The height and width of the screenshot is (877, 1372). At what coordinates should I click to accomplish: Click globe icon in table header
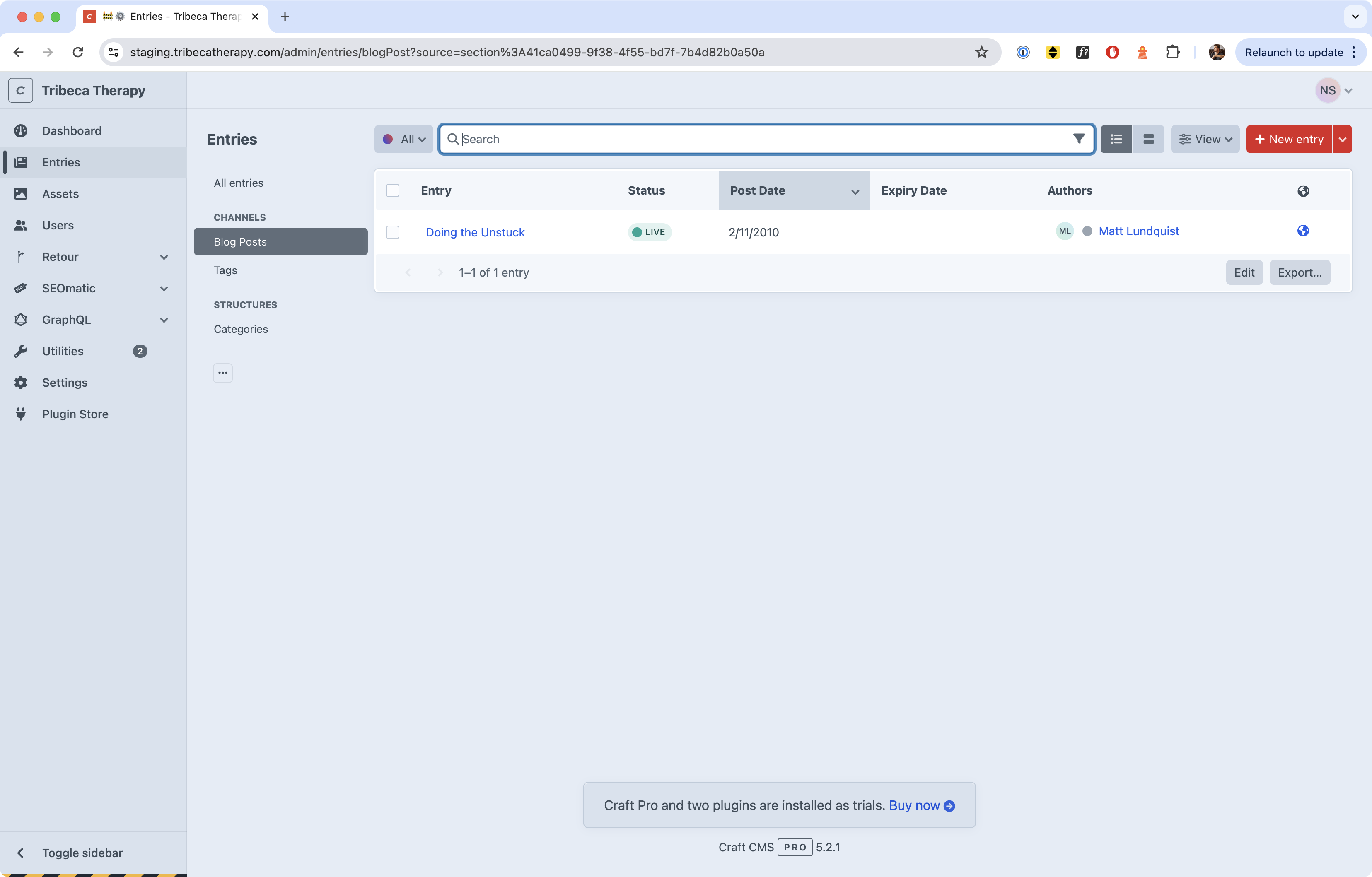tap(1303, 191)
